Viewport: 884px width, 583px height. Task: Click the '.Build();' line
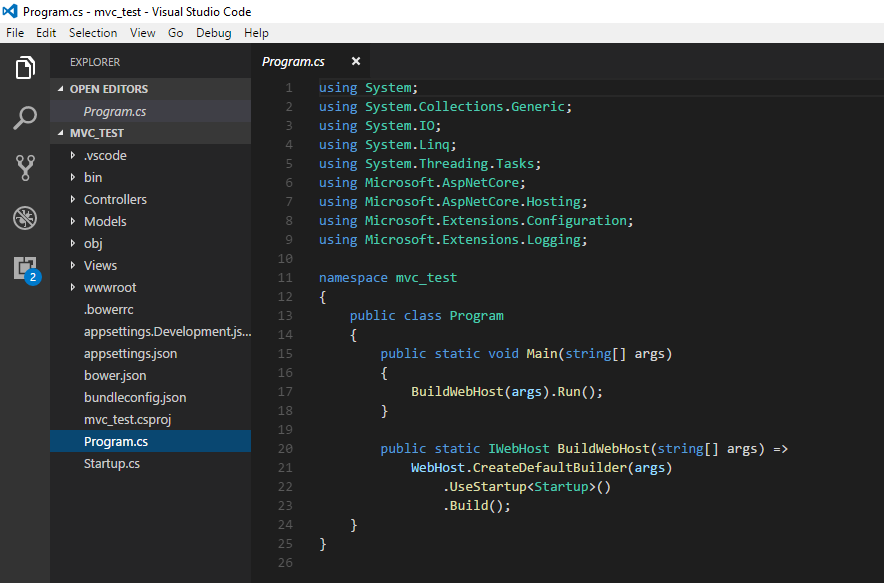tap(476, 506)
